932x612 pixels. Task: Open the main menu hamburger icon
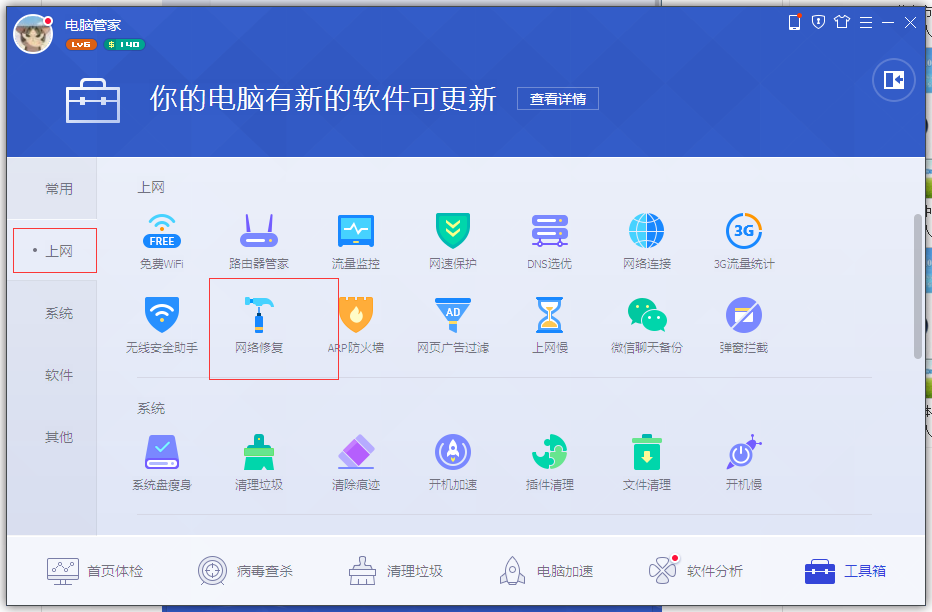(x=866, y=23)
